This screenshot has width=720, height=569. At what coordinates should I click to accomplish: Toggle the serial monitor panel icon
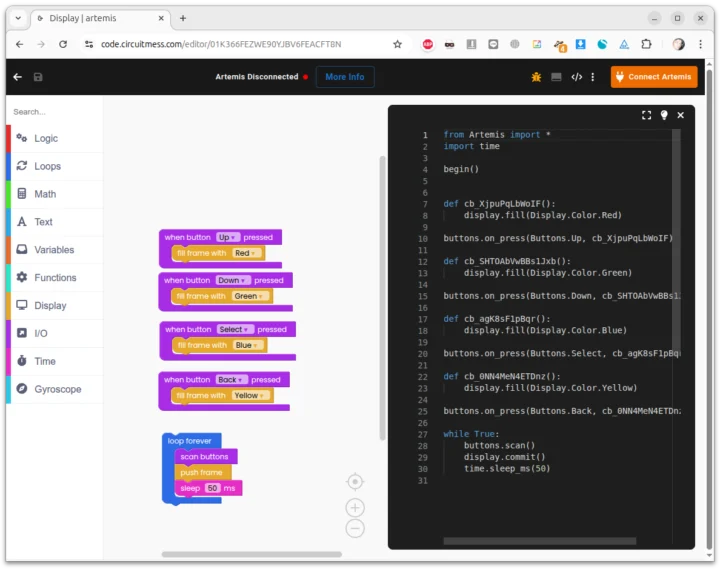[x=557, y=77]
